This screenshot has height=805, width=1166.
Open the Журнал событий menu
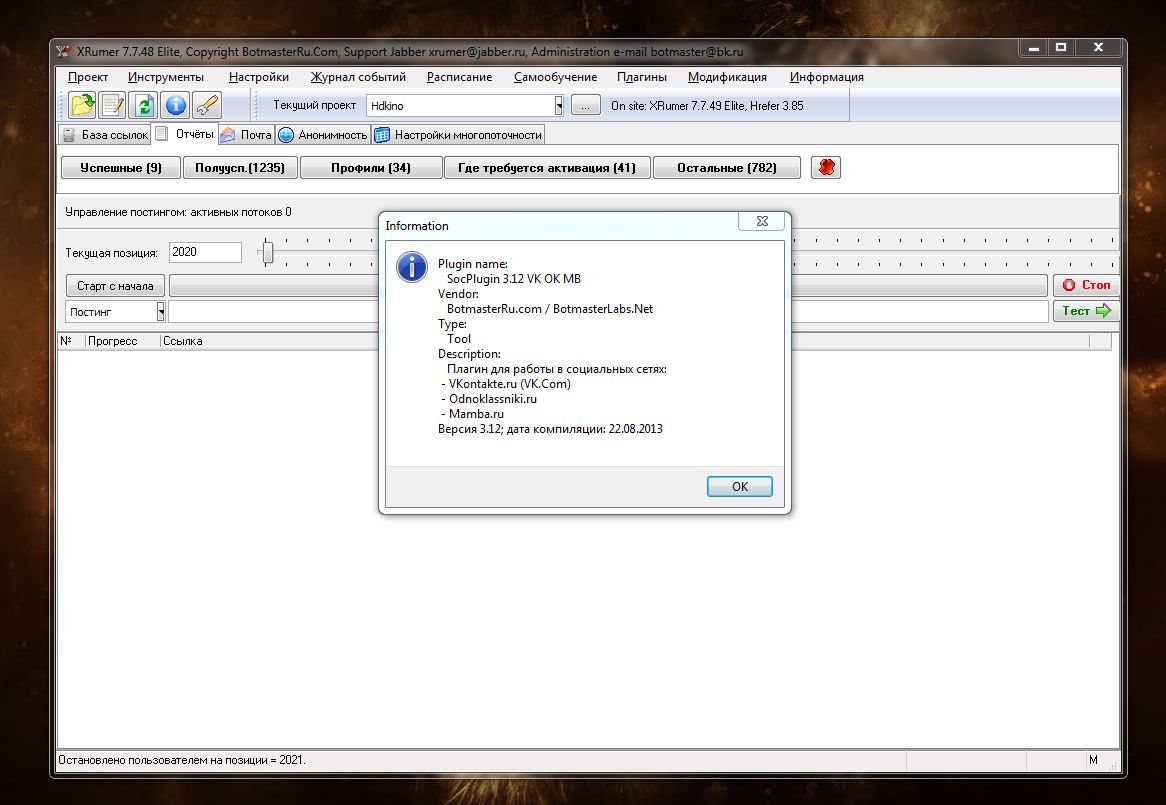pos(358,77)
